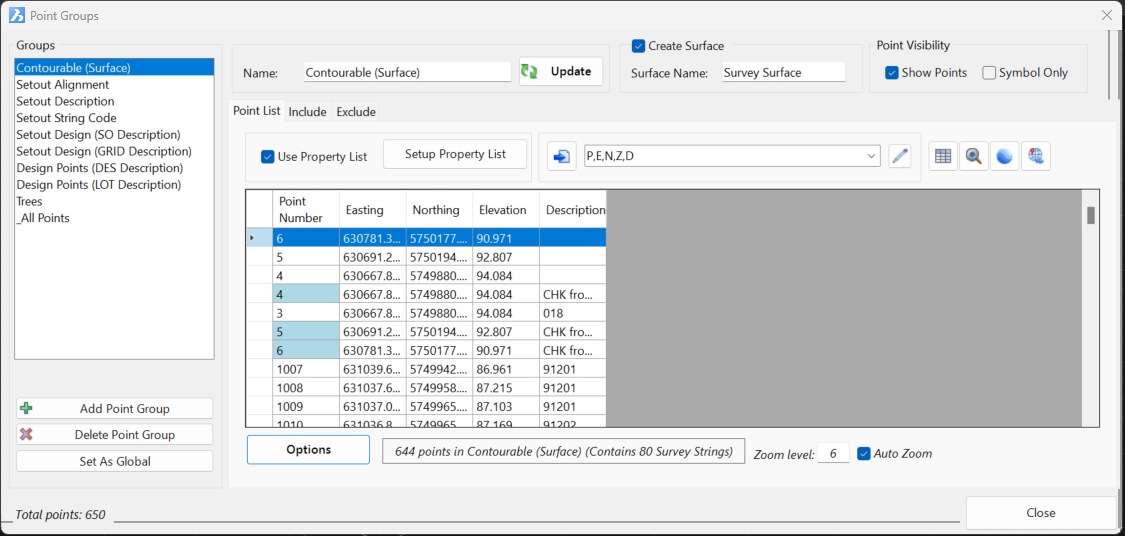Click the green plus Add Point Group icon
This screenshot has height=536, width=1125.
coord(26,408)
